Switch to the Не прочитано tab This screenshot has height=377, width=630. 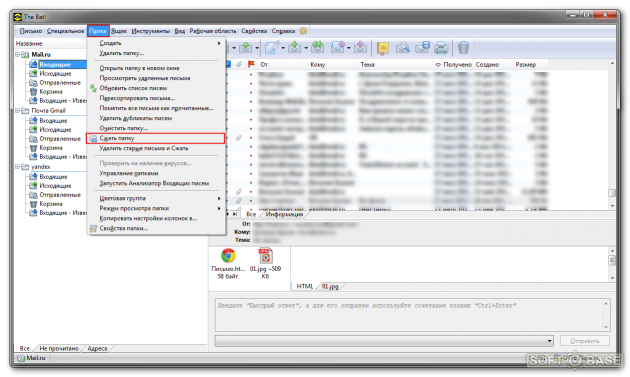59,348
